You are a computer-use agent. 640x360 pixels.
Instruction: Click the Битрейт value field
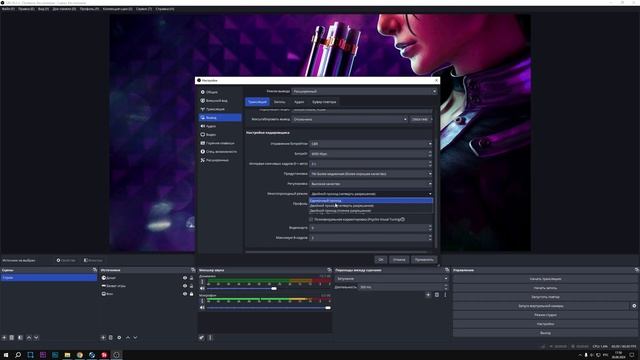click(x=371, y=154)
